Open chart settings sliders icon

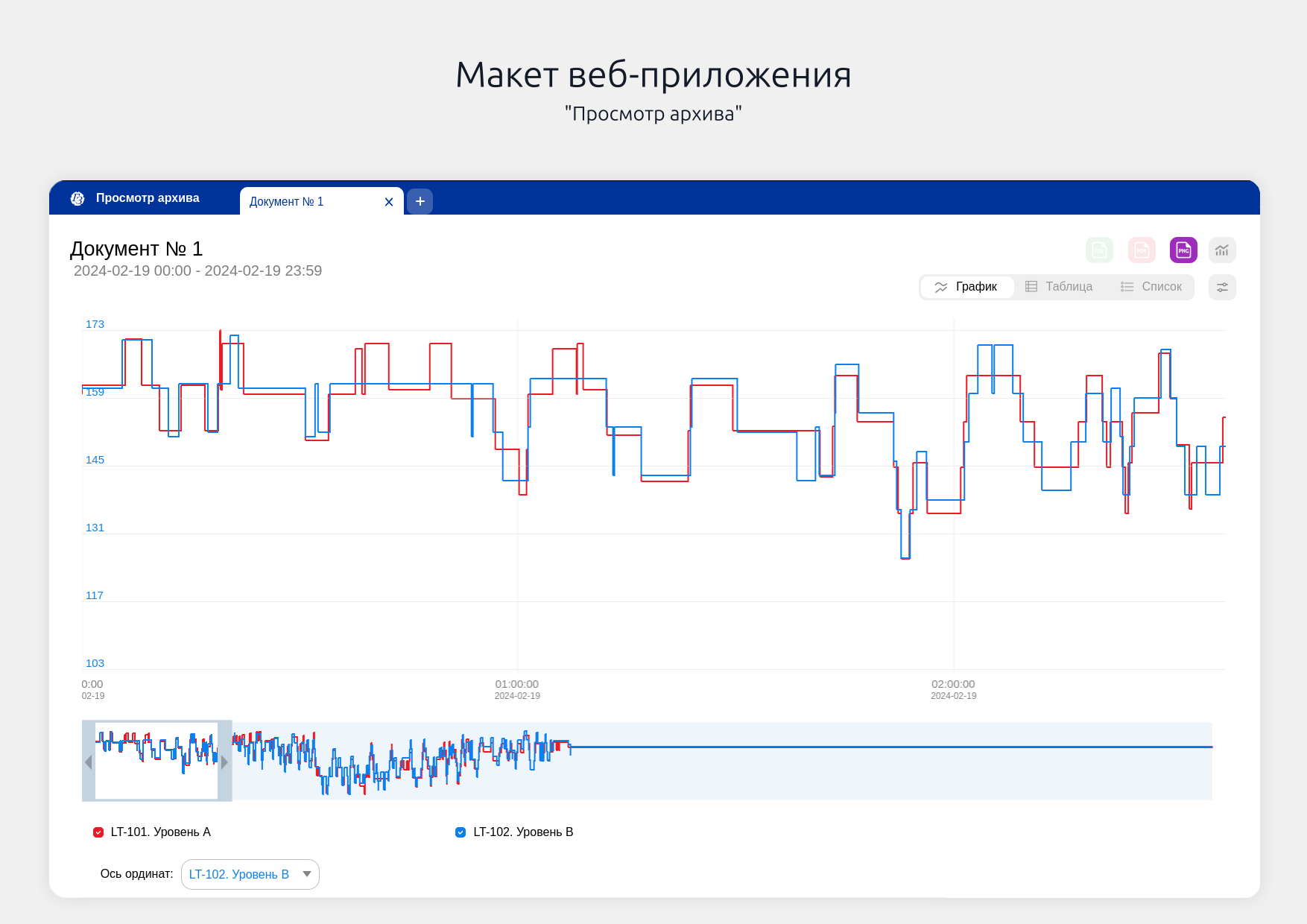[1222, 288]
